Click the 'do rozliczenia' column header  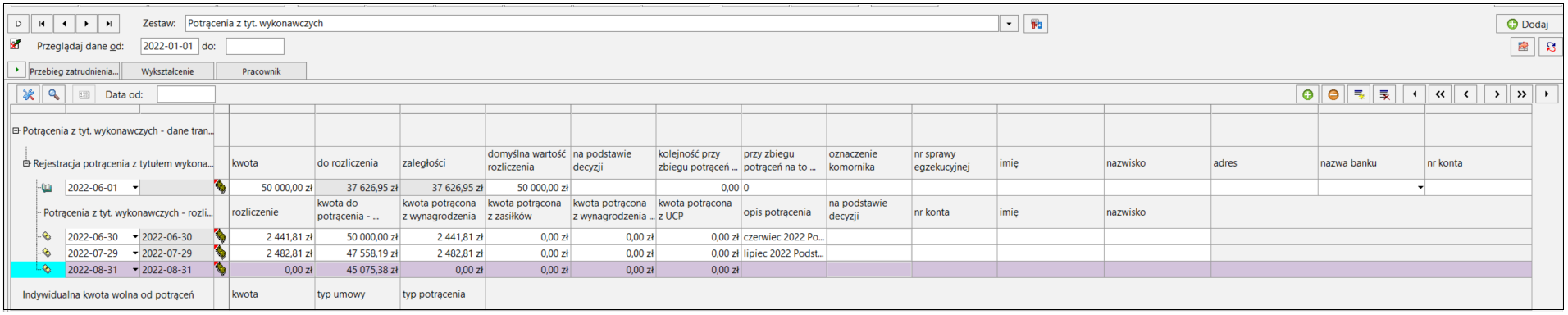point(358,163)
